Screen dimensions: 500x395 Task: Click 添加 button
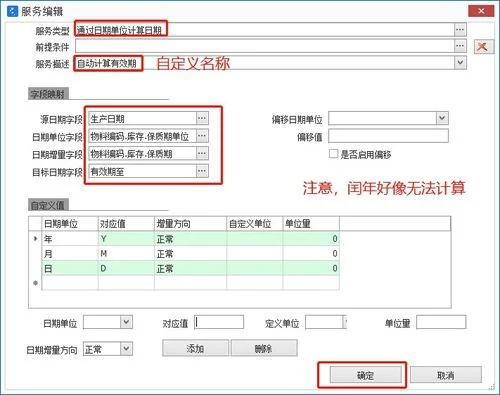pos(196,348)
